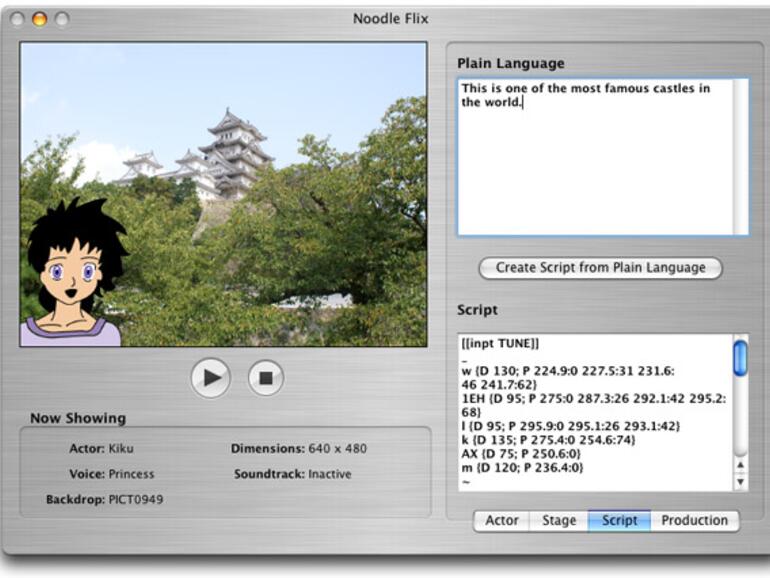Click inside the Plain Language text box
770x578 pixels.
point(595,170)
